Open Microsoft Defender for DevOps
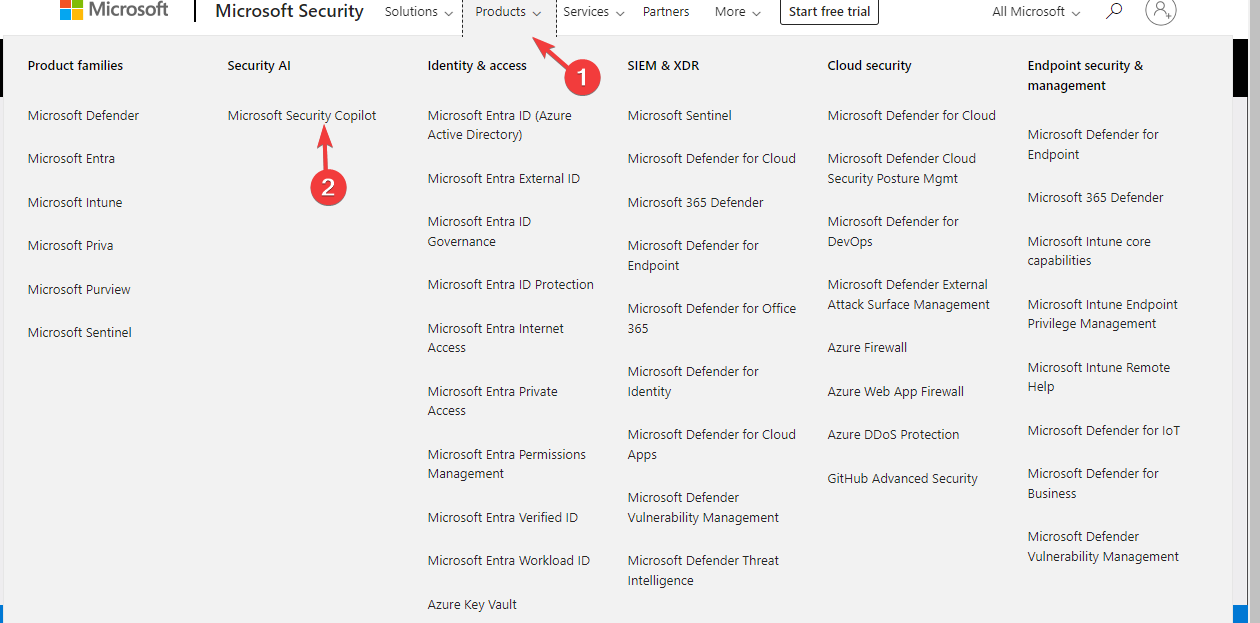Viewport: 1260px width, 623px height. (x=893, y=232)
